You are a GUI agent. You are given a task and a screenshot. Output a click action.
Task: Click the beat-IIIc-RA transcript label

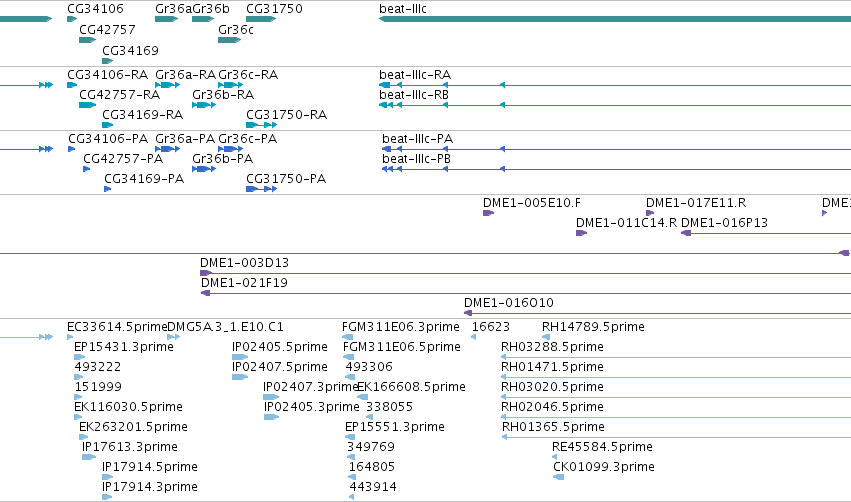[x=415, y=74]
